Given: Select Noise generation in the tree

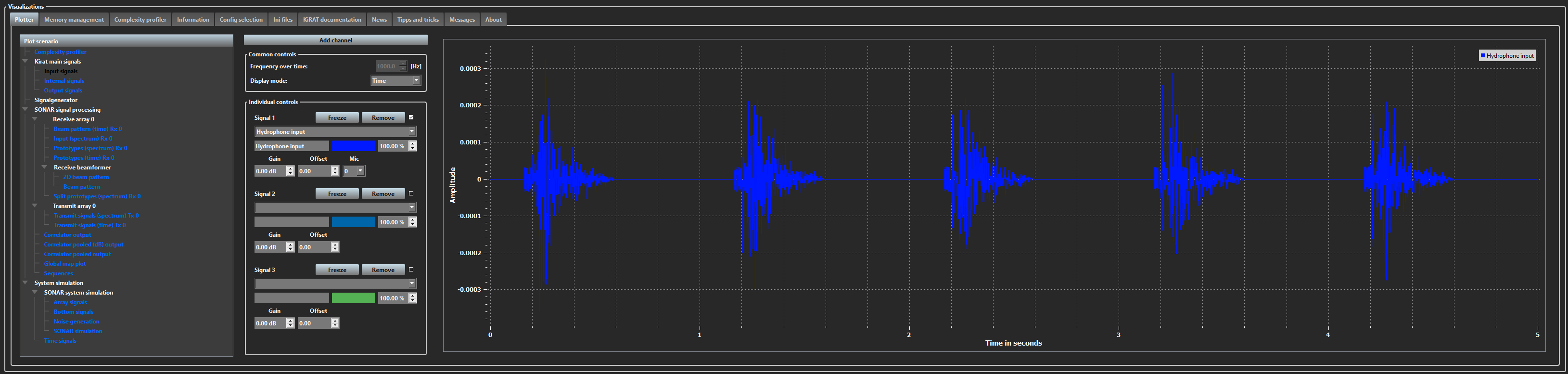Looking at the screenshot, I should coord(76,322).
